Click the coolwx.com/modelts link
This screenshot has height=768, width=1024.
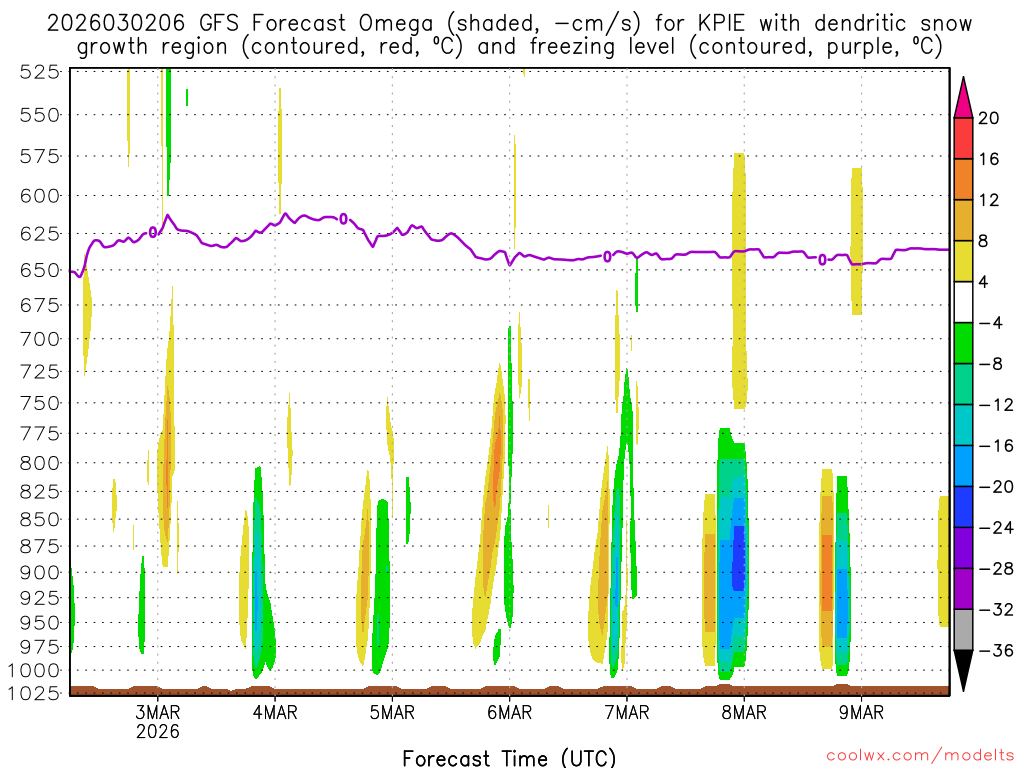click(x=920, y=756)
